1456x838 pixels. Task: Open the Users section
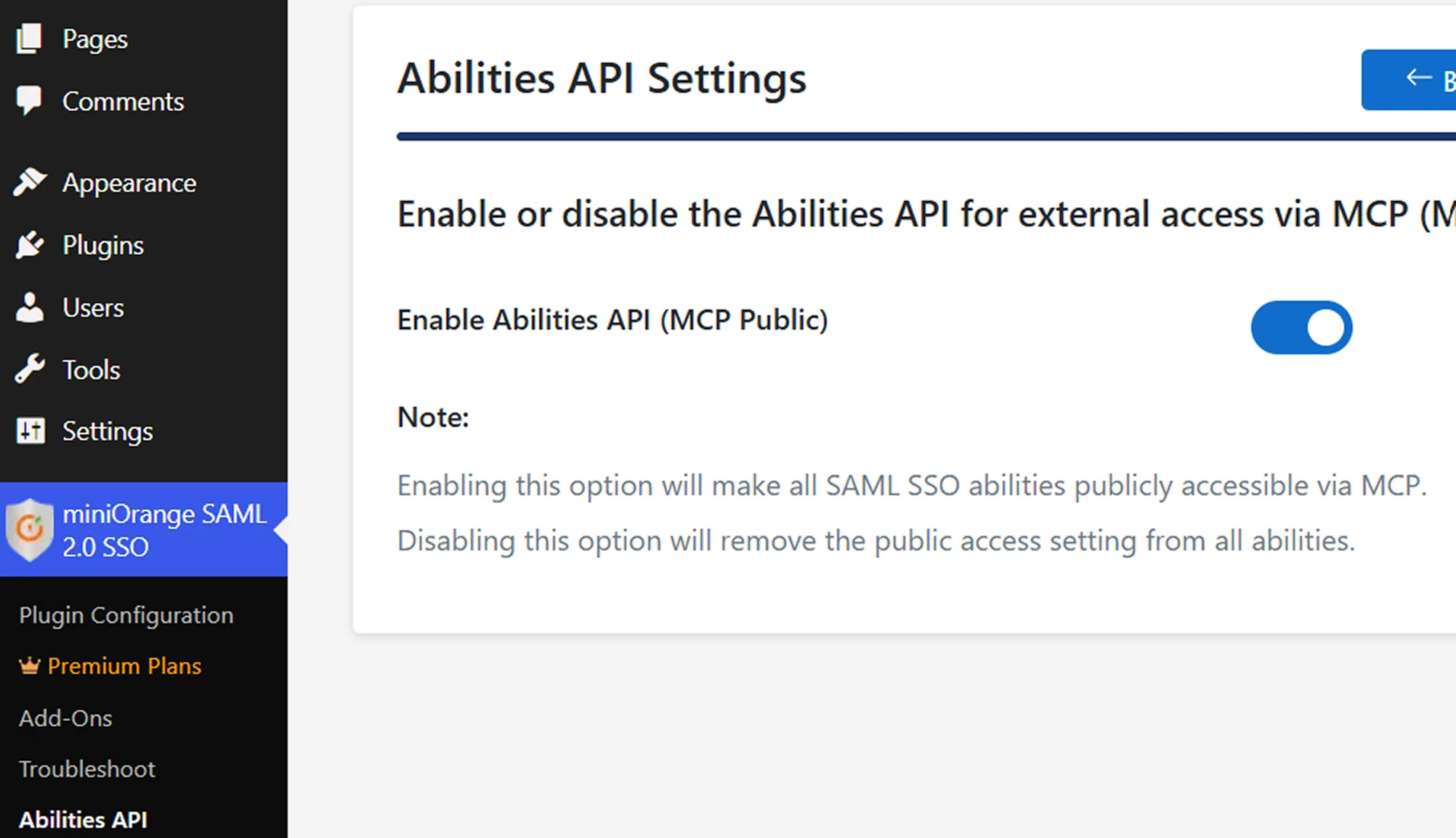click(93, 307)
